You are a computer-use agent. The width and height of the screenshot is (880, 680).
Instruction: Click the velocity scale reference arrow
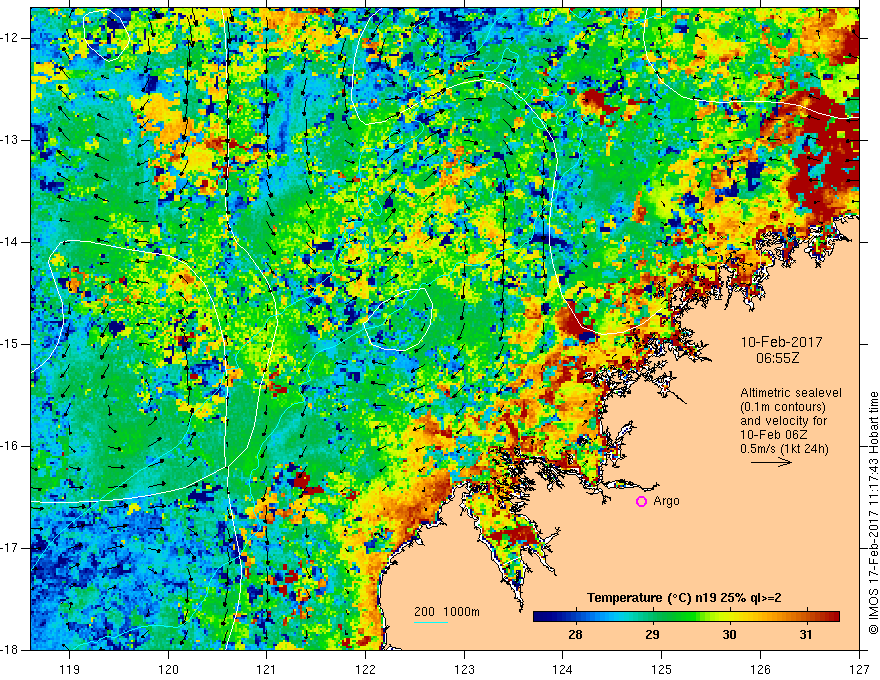pyautogui.click(x=771, y=462)
